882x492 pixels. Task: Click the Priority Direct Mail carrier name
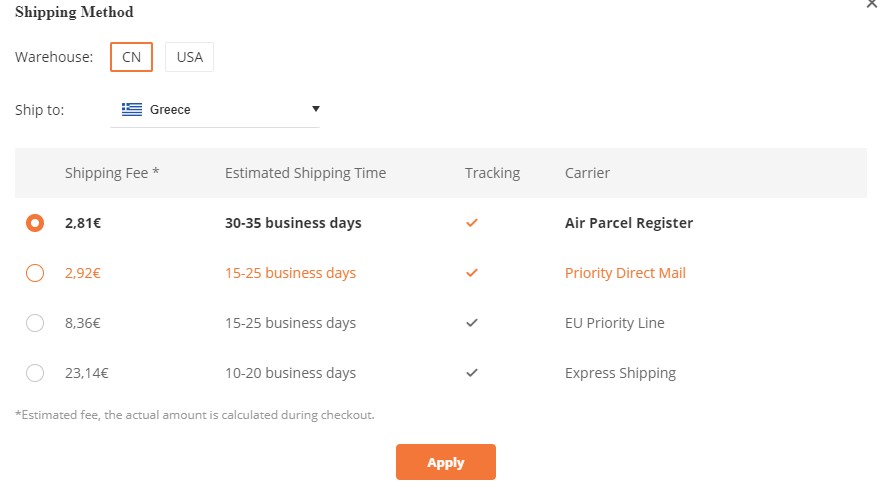click(626, 273)
